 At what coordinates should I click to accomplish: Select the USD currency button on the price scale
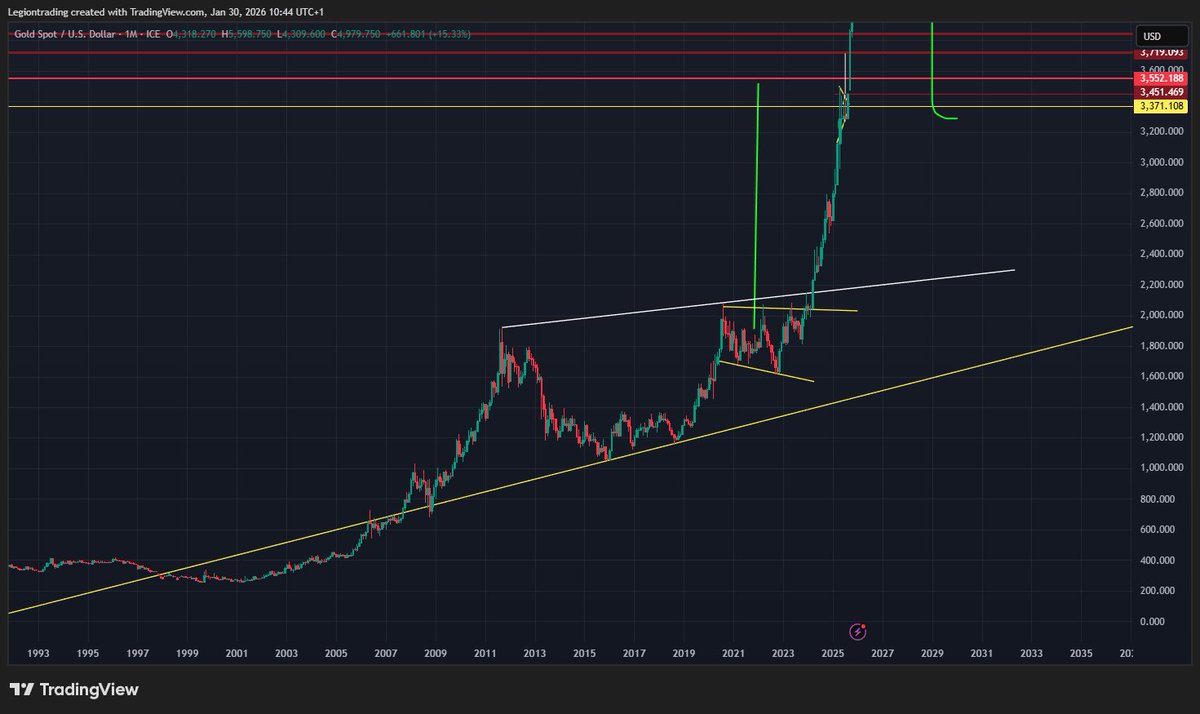(1160, 36)
